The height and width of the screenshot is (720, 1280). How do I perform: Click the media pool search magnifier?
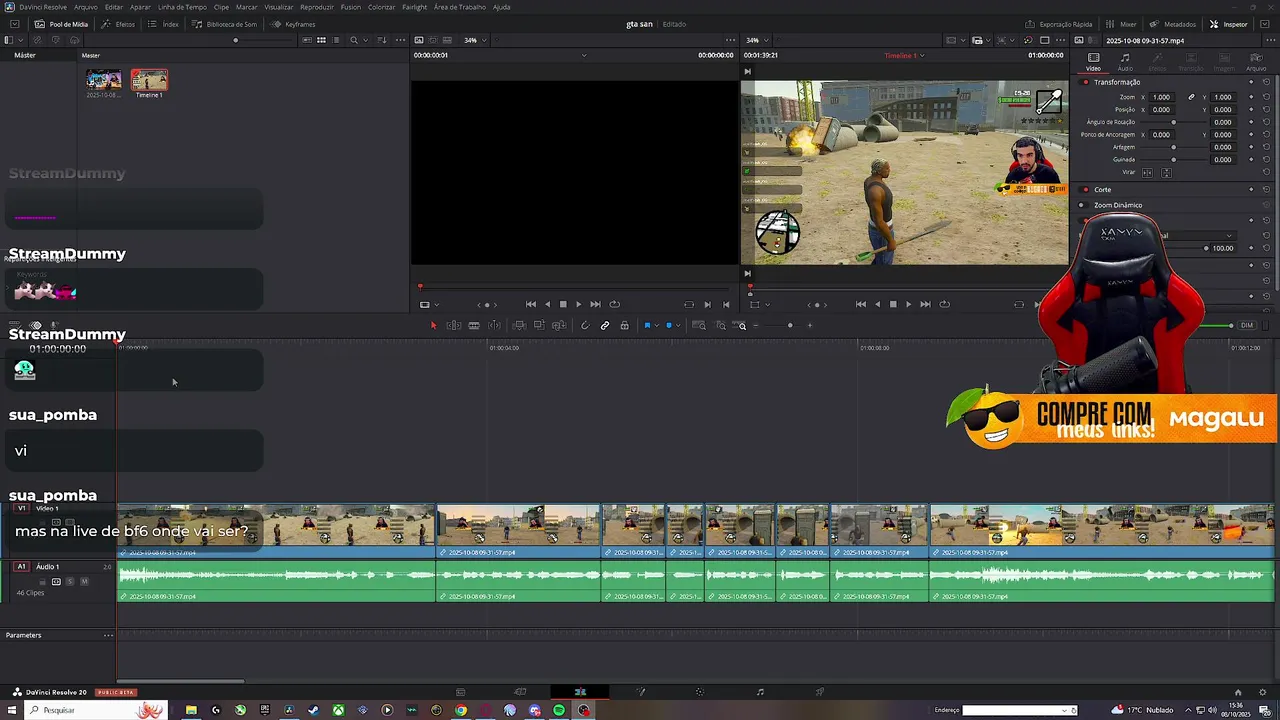[354, 40]
